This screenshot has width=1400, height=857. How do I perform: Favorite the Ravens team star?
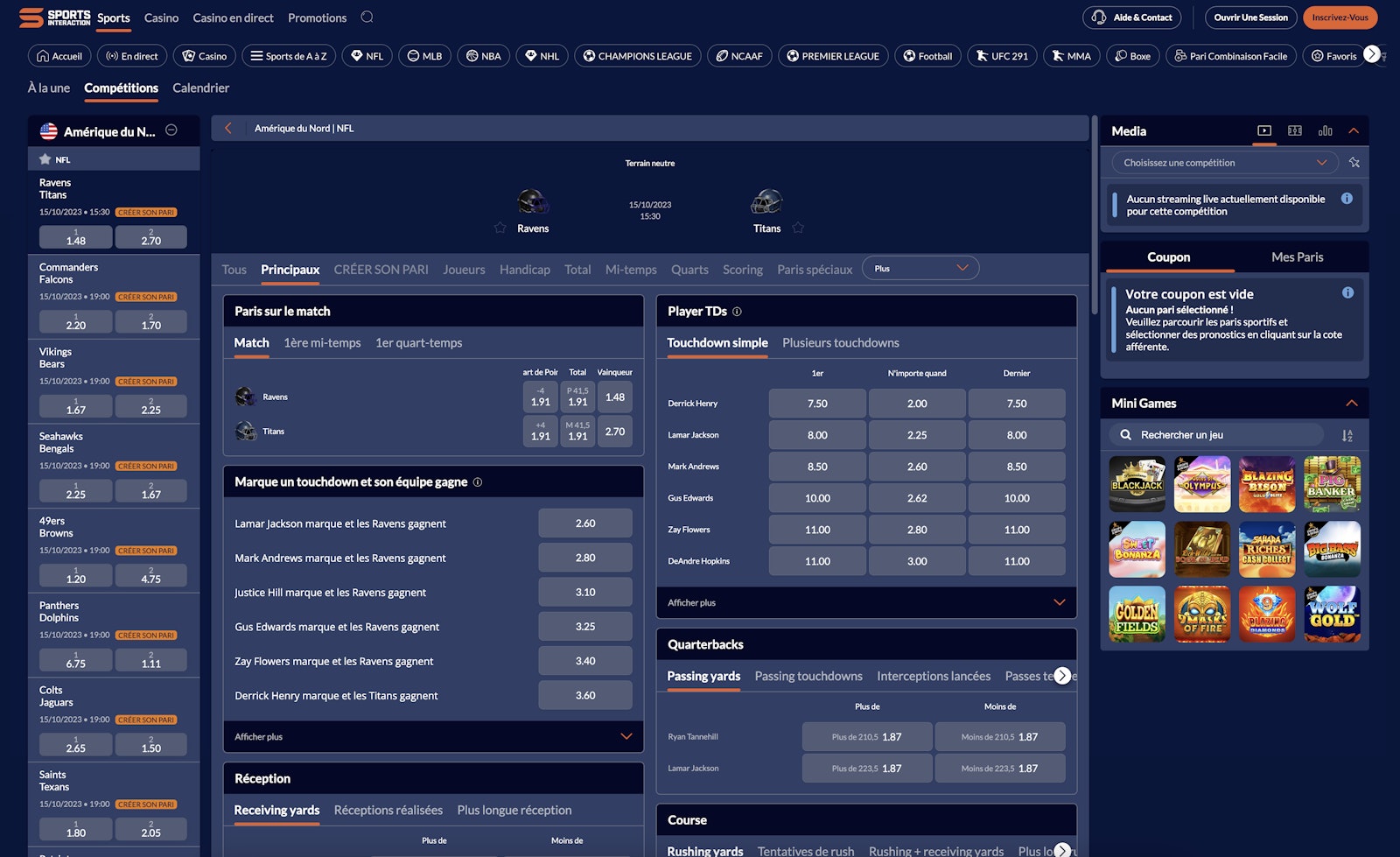tap(500, 228)
